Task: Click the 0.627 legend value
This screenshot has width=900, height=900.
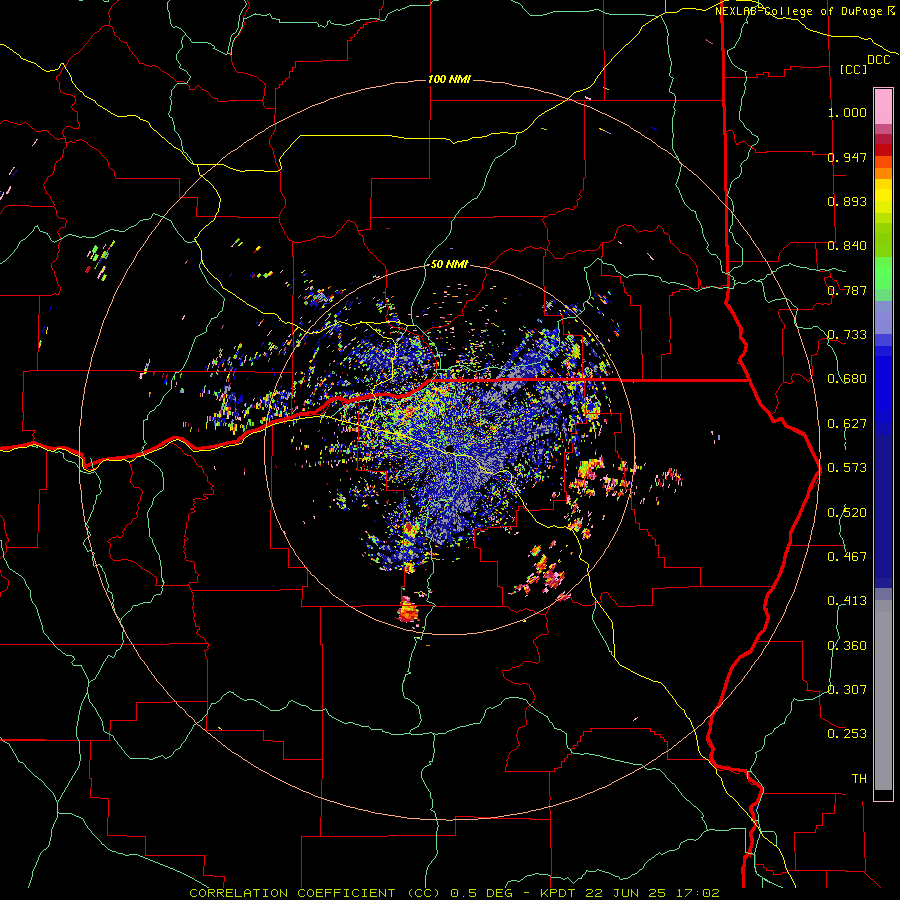Action: point(847,424)
